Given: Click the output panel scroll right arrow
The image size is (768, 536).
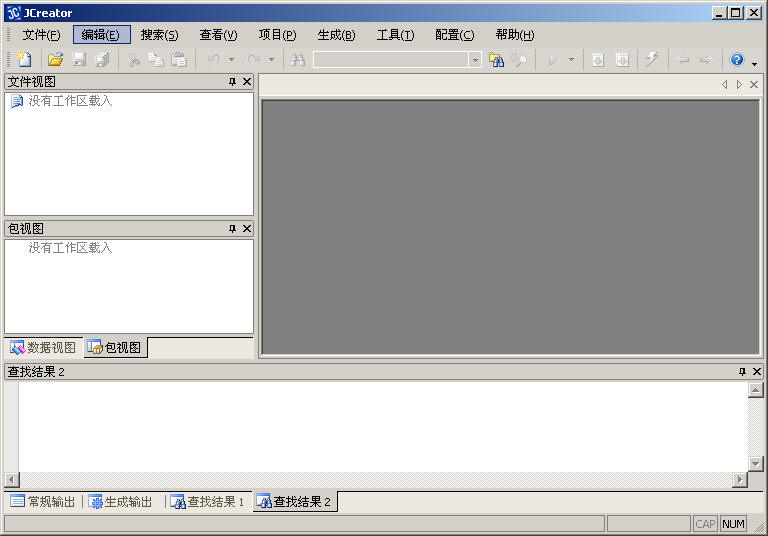Looking at the screenshot, I should point(740,480).
